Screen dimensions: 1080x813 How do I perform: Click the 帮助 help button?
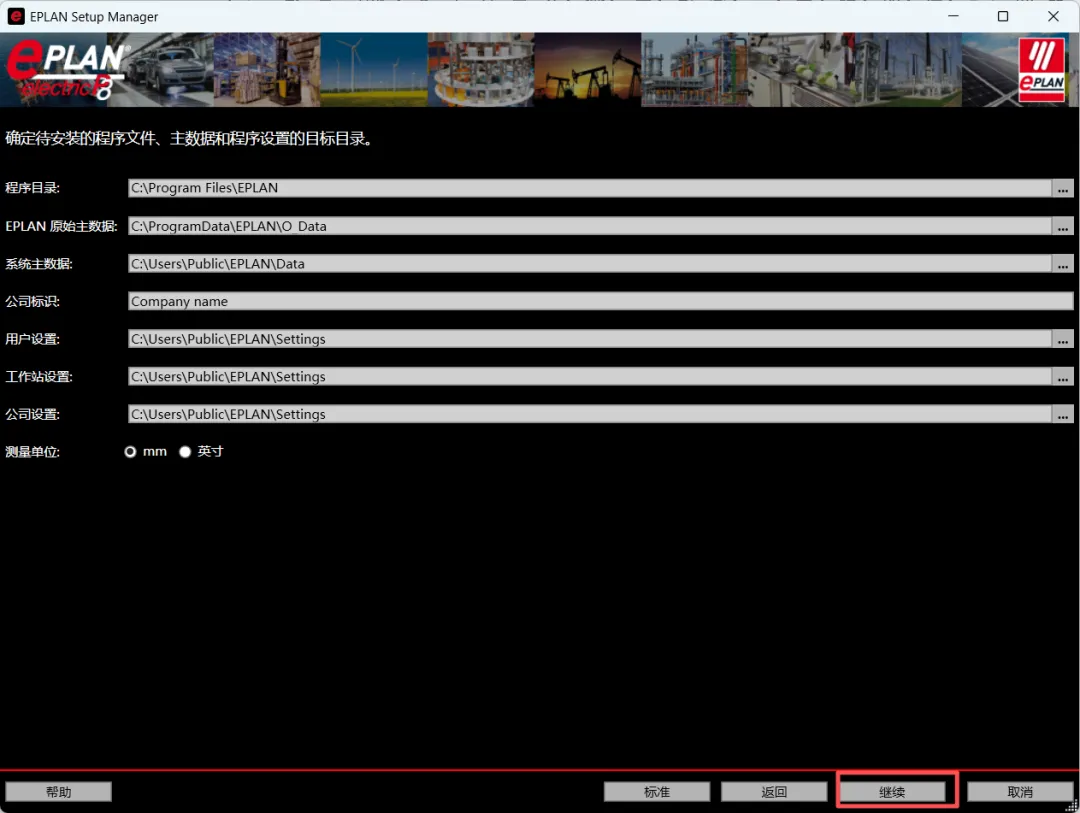(59, 792)
